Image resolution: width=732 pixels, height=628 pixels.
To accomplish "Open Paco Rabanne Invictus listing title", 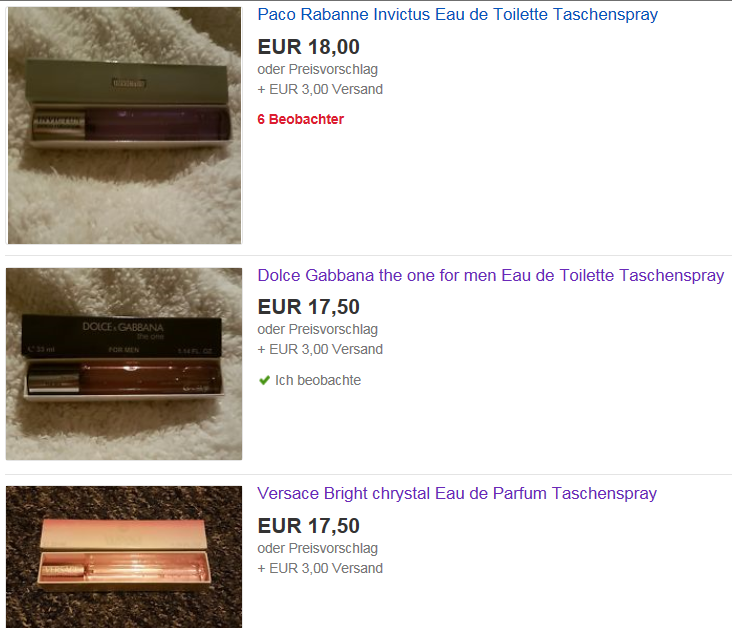I will 458,14.
